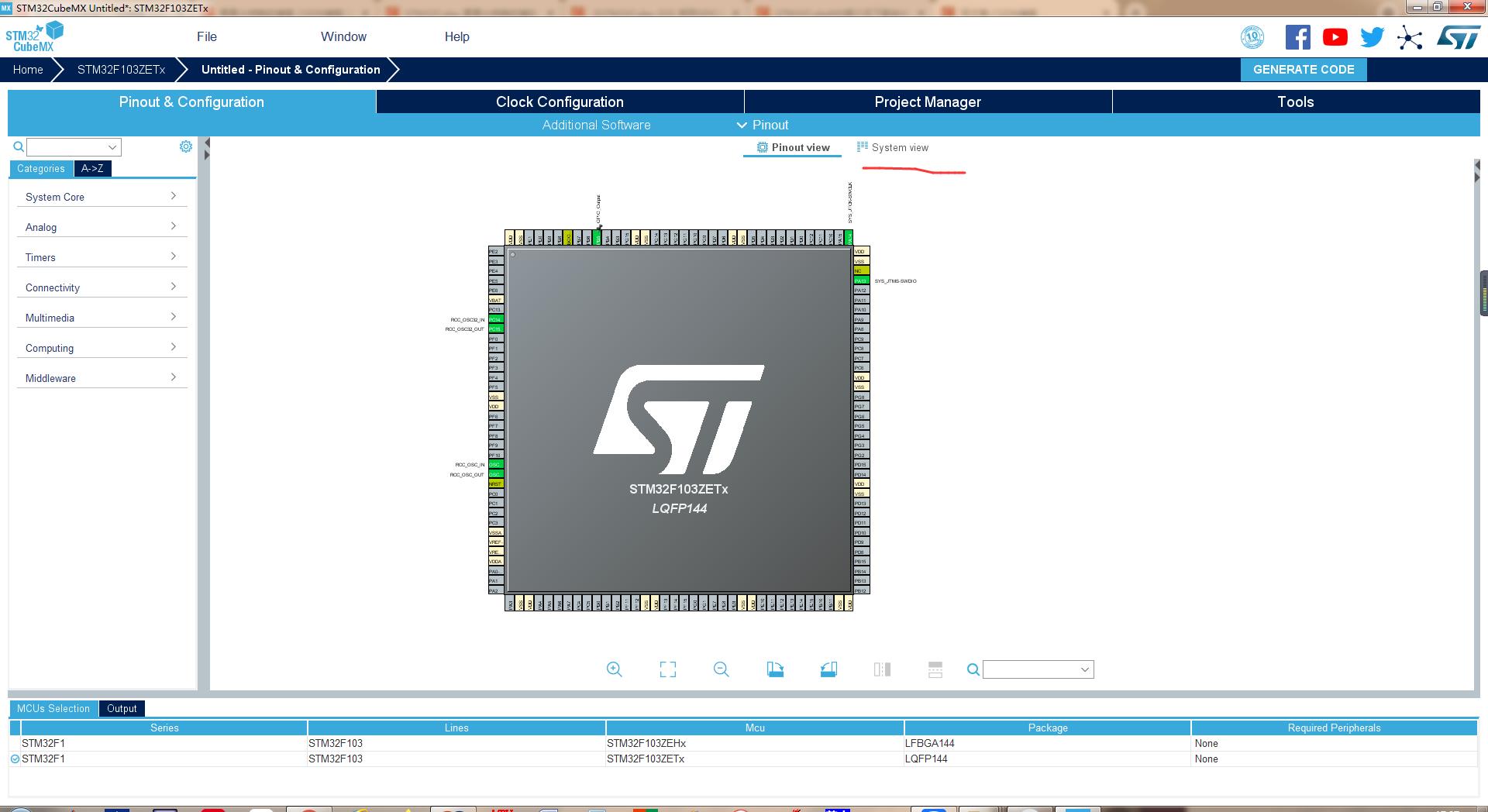Image resolution: width=1488 pixels, height=812 pixels.
Task: Switch to Tools tab
Action: (x=1296, y=101)
